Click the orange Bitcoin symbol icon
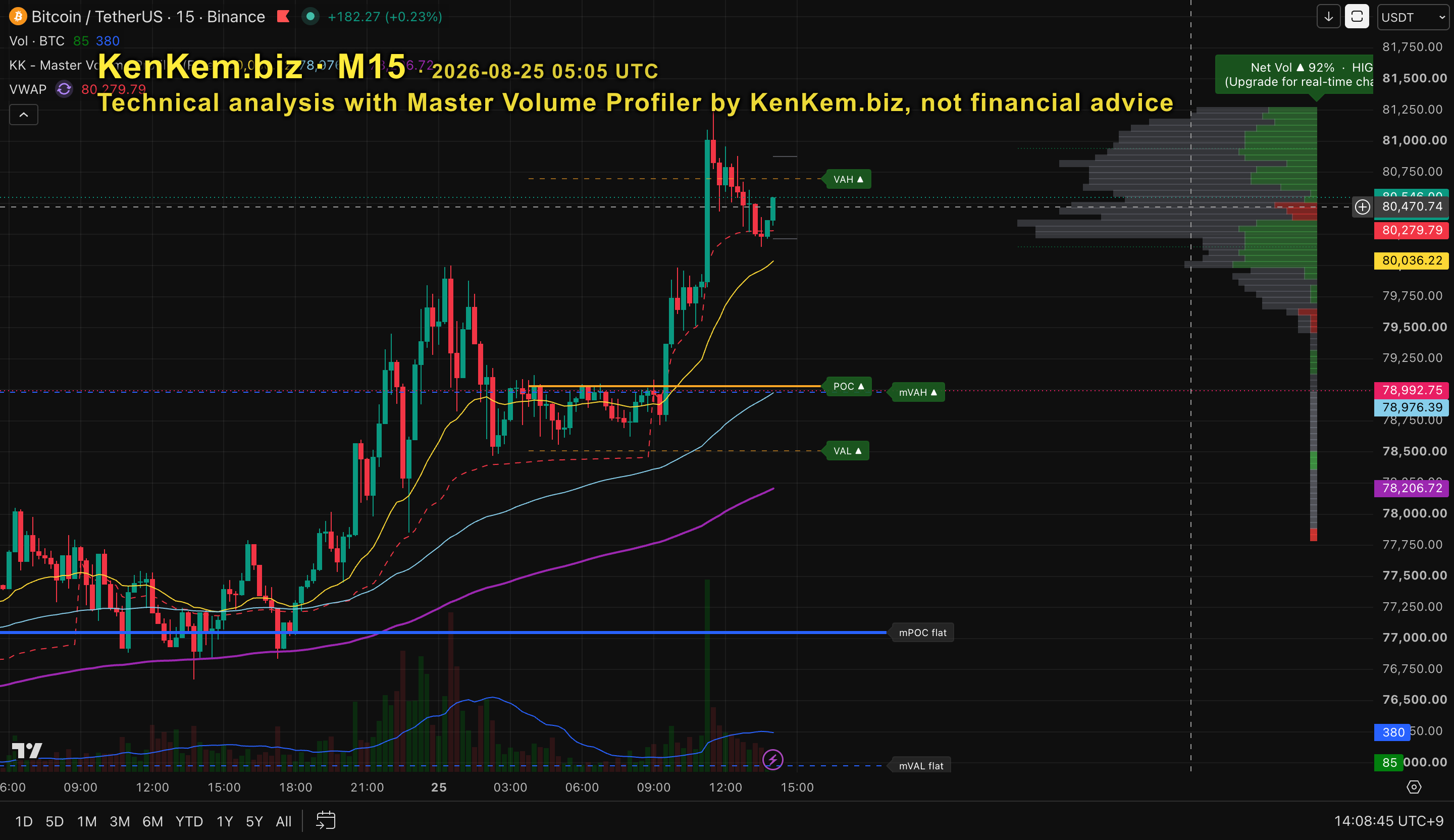 [x=18, y=16]
